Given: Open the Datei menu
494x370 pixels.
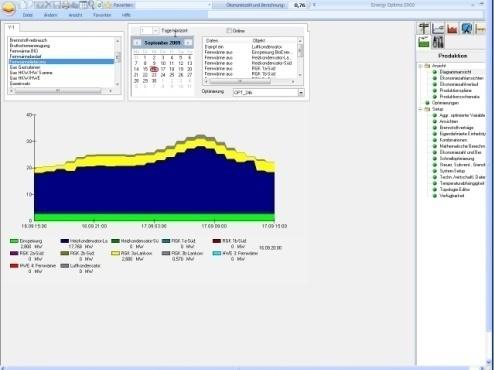Looking at the screenshot, I should (x=28, y=15).
